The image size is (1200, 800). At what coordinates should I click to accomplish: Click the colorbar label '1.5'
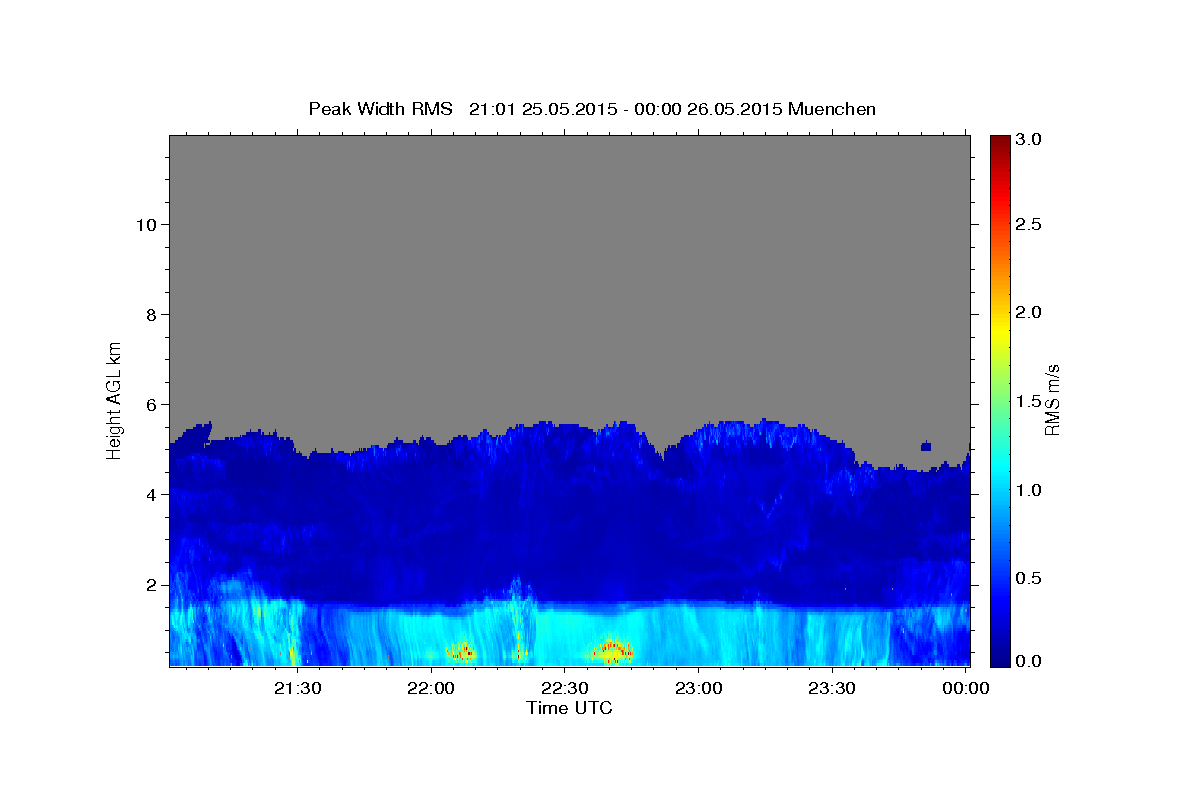click(1029, 401)
